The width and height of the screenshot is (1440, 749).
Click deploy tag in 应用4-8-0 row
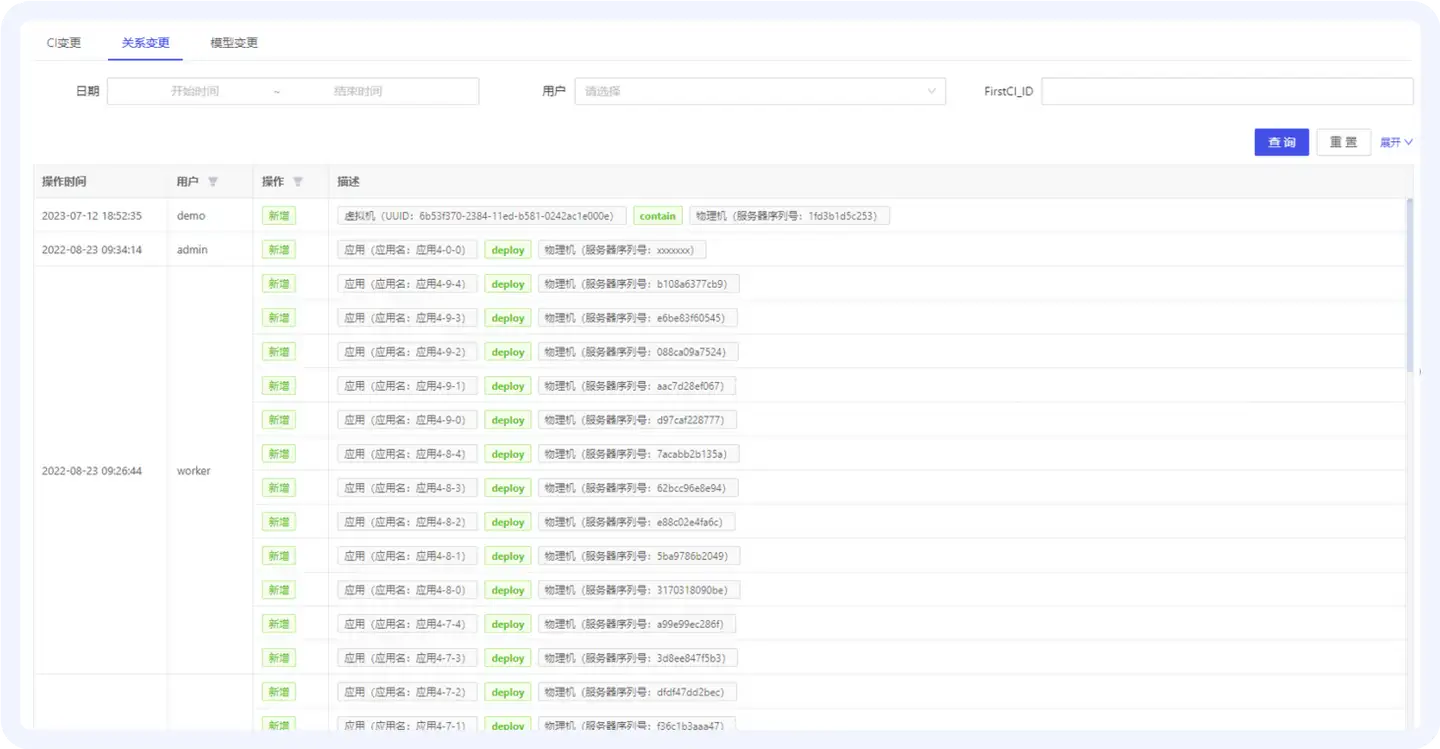508,590
